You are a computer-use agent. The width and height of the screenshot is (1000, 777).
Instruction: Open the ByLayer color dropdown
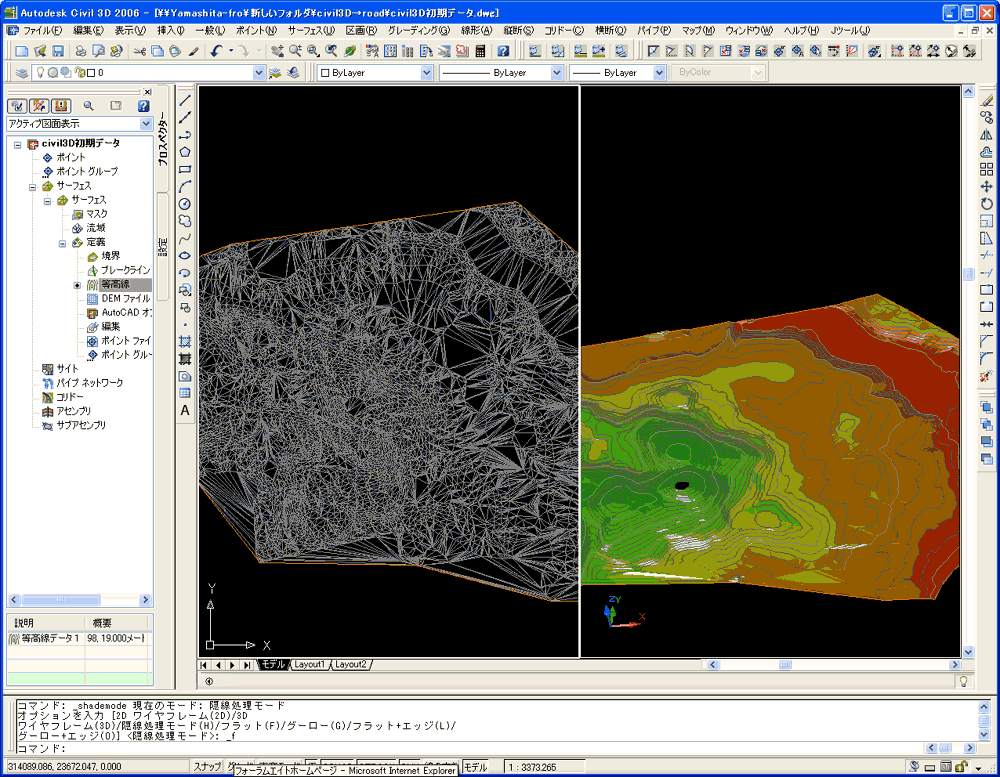[427, 73]
